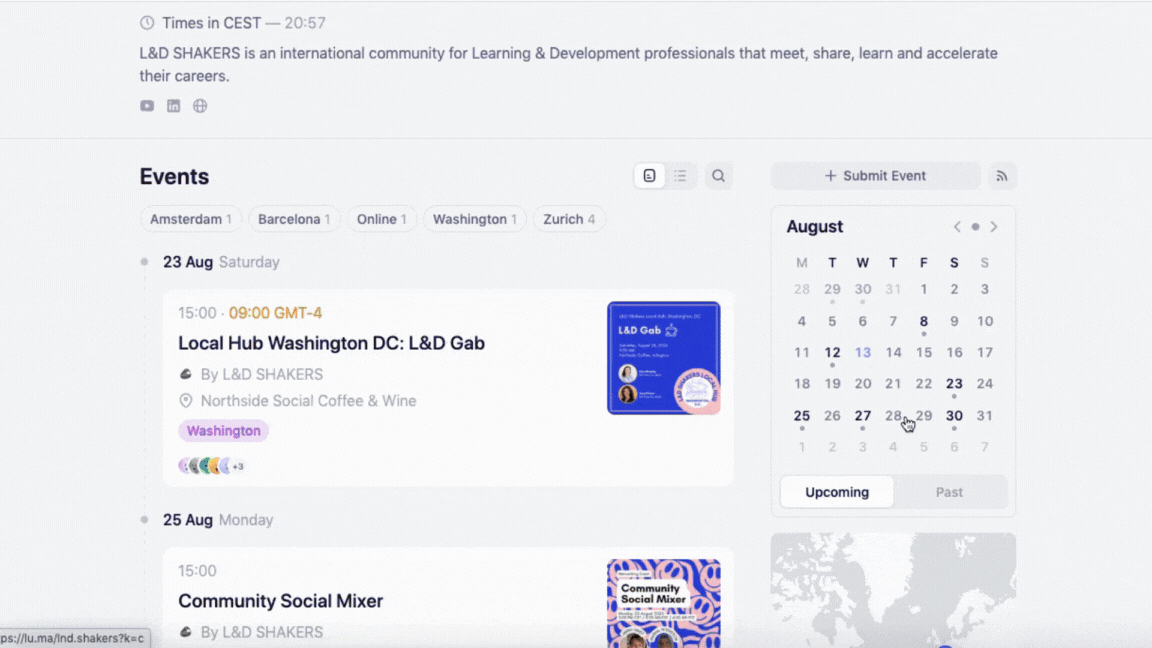Filter events by Barcelona tag
Image resolution: width=1152 pixels, height=648 pixels.
(x=294, y=219)
